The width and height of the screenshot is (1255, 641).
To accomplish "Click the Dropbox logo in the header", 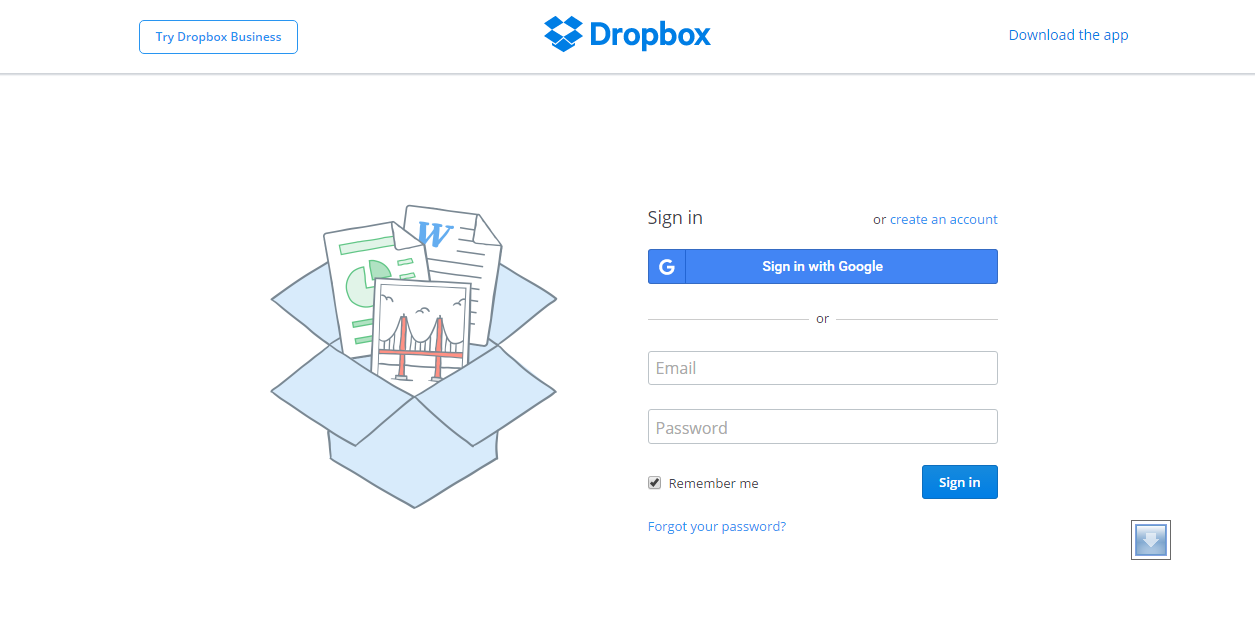I will coord(627,34).
